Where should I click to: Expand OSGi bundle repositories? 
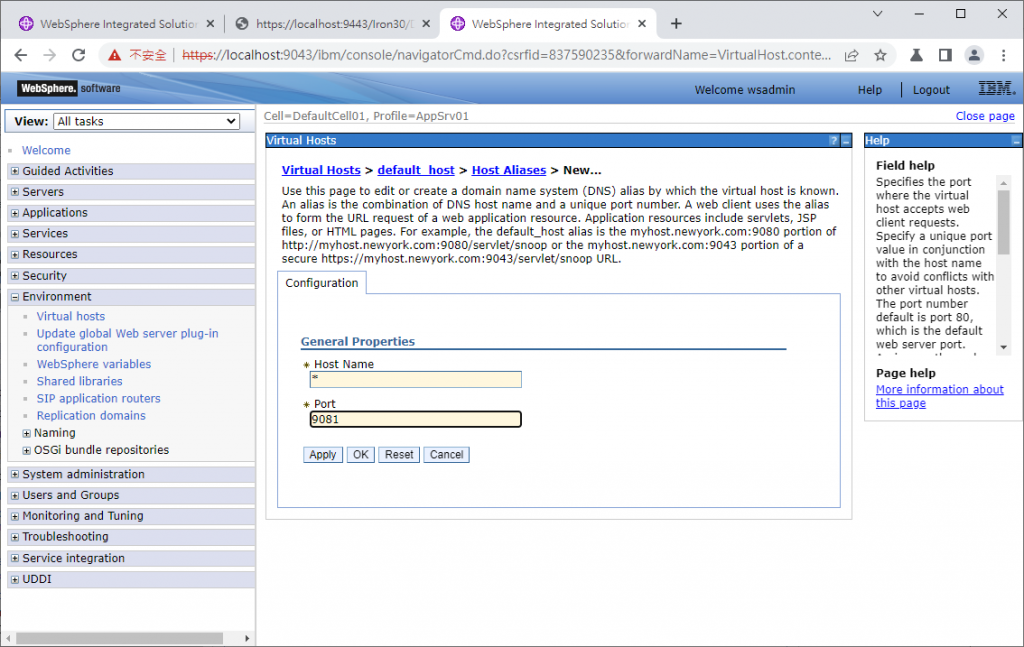(x=27, y=450)
